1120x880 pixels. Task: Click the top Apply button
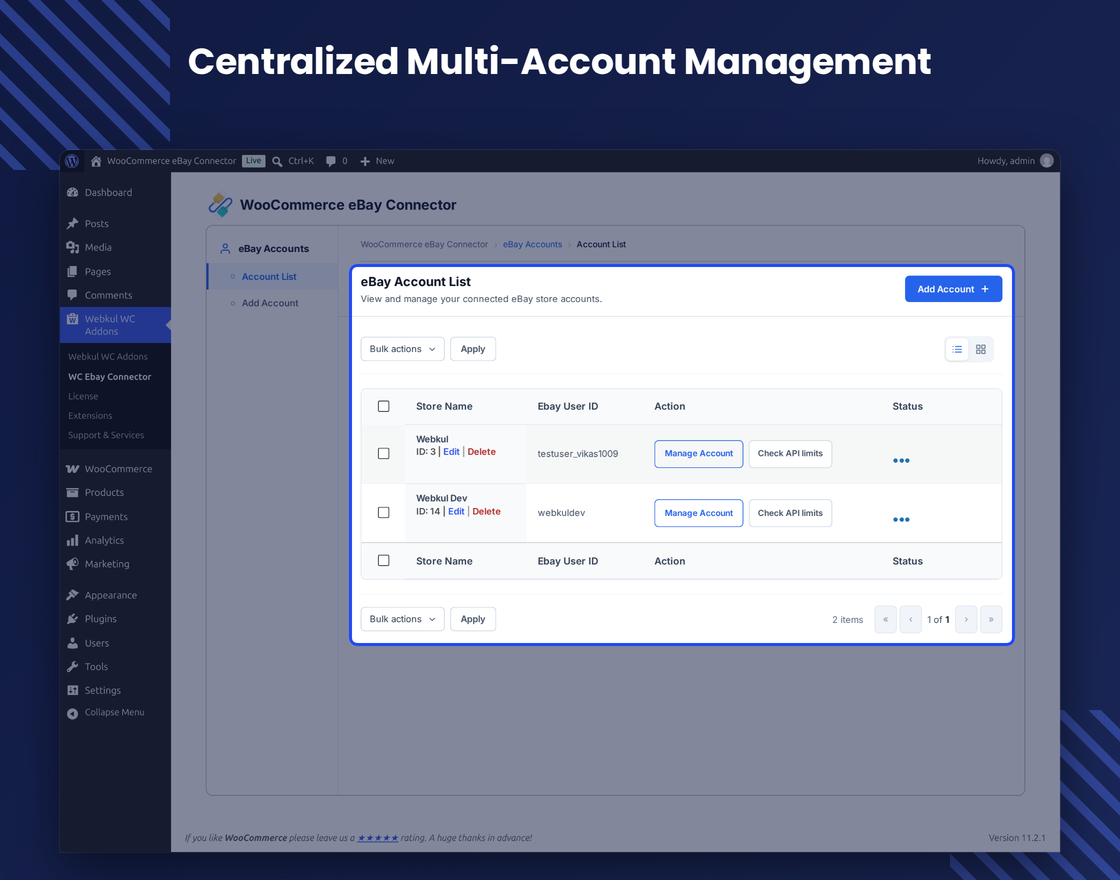[x=473, y=349]
